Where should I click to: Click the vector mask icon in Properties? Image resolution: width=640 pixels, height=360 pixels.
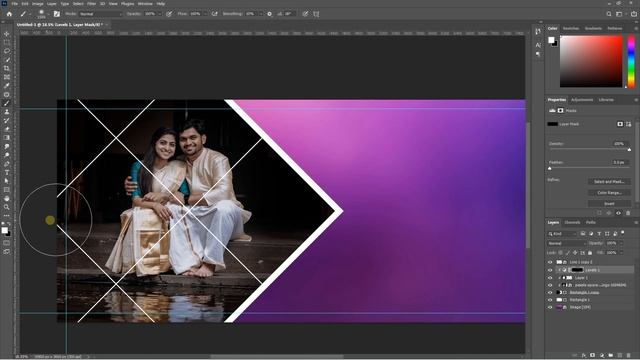click(x=628, y=124)
